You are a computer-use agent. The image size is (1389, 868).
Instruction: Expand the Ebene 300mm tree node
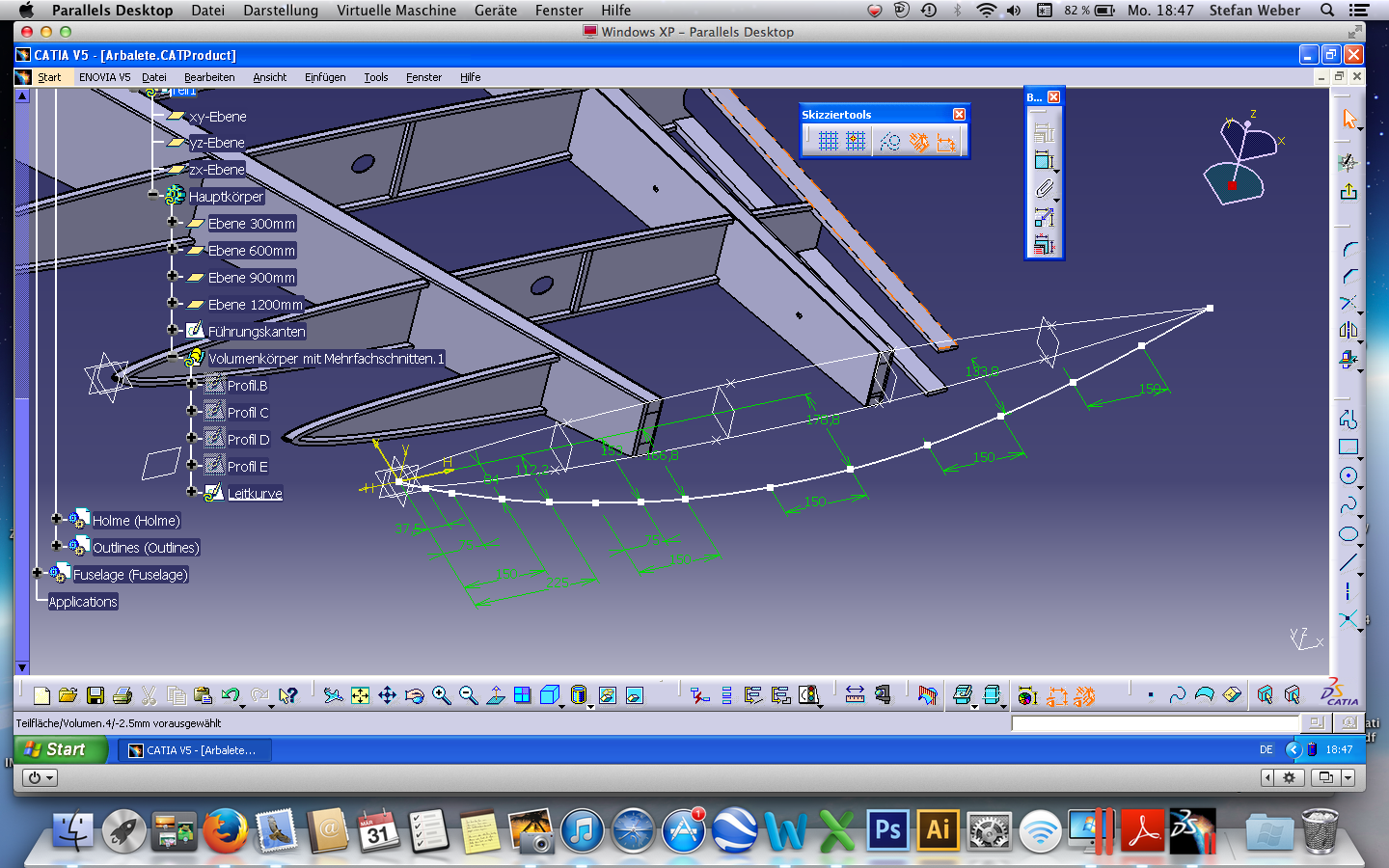[173, 222]
